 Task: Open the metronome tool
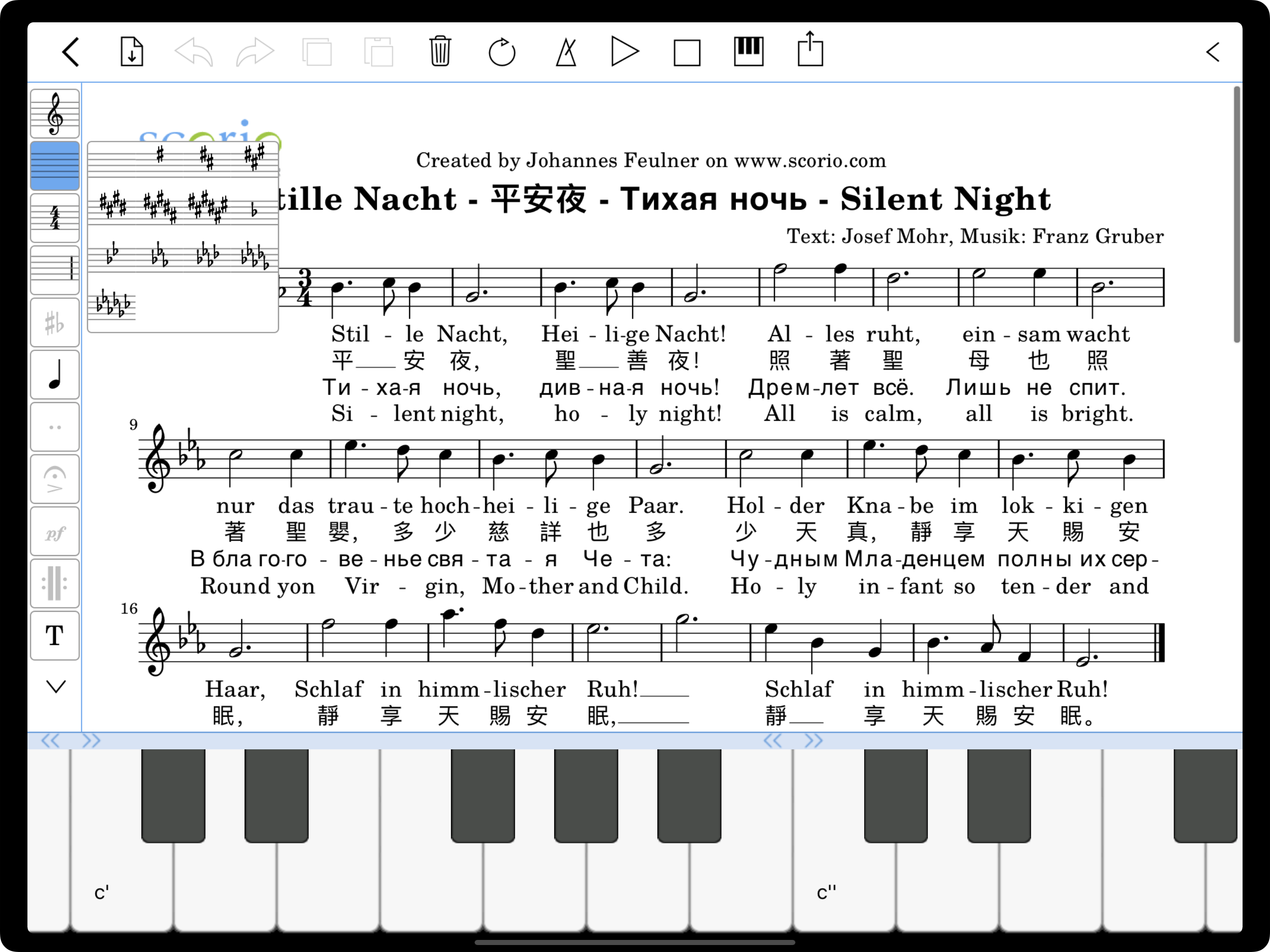pos(566,52)
